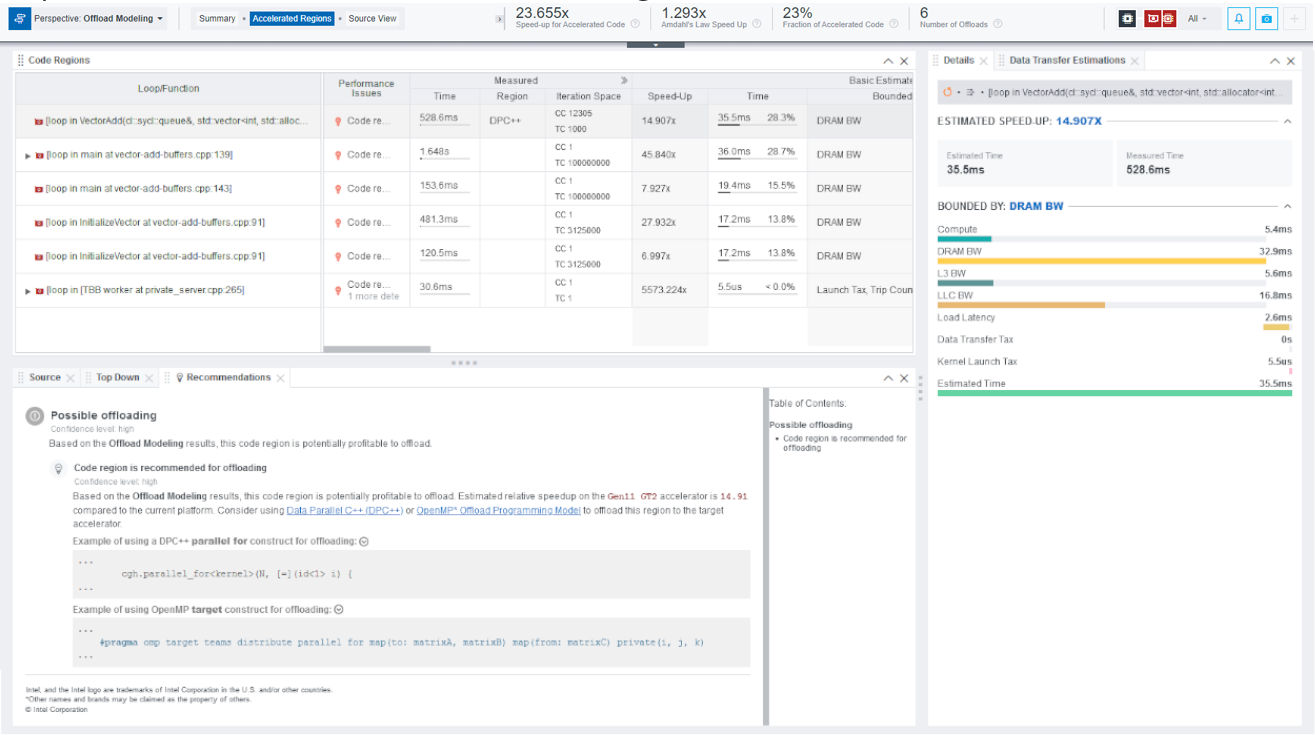Expand the TBB worker loop row
Viewport: 1315px width, 735px height.
[x=28, y=290]
